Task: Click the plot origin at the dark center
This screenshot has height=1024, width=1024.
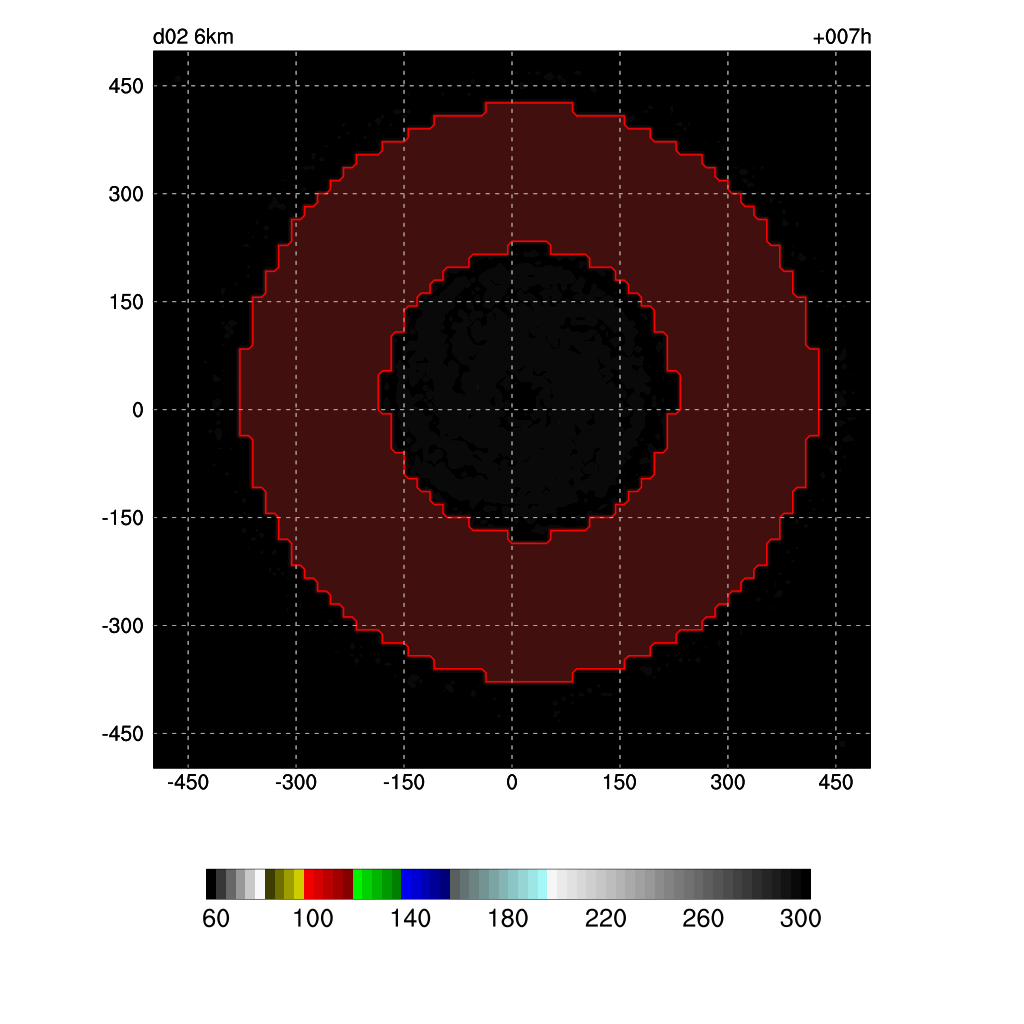Action: click(512, 410)
